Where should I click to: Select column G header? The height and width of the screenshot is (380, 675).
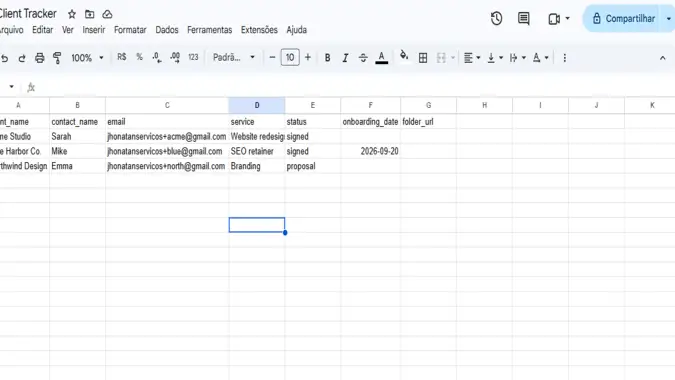(x=428, y=105)
